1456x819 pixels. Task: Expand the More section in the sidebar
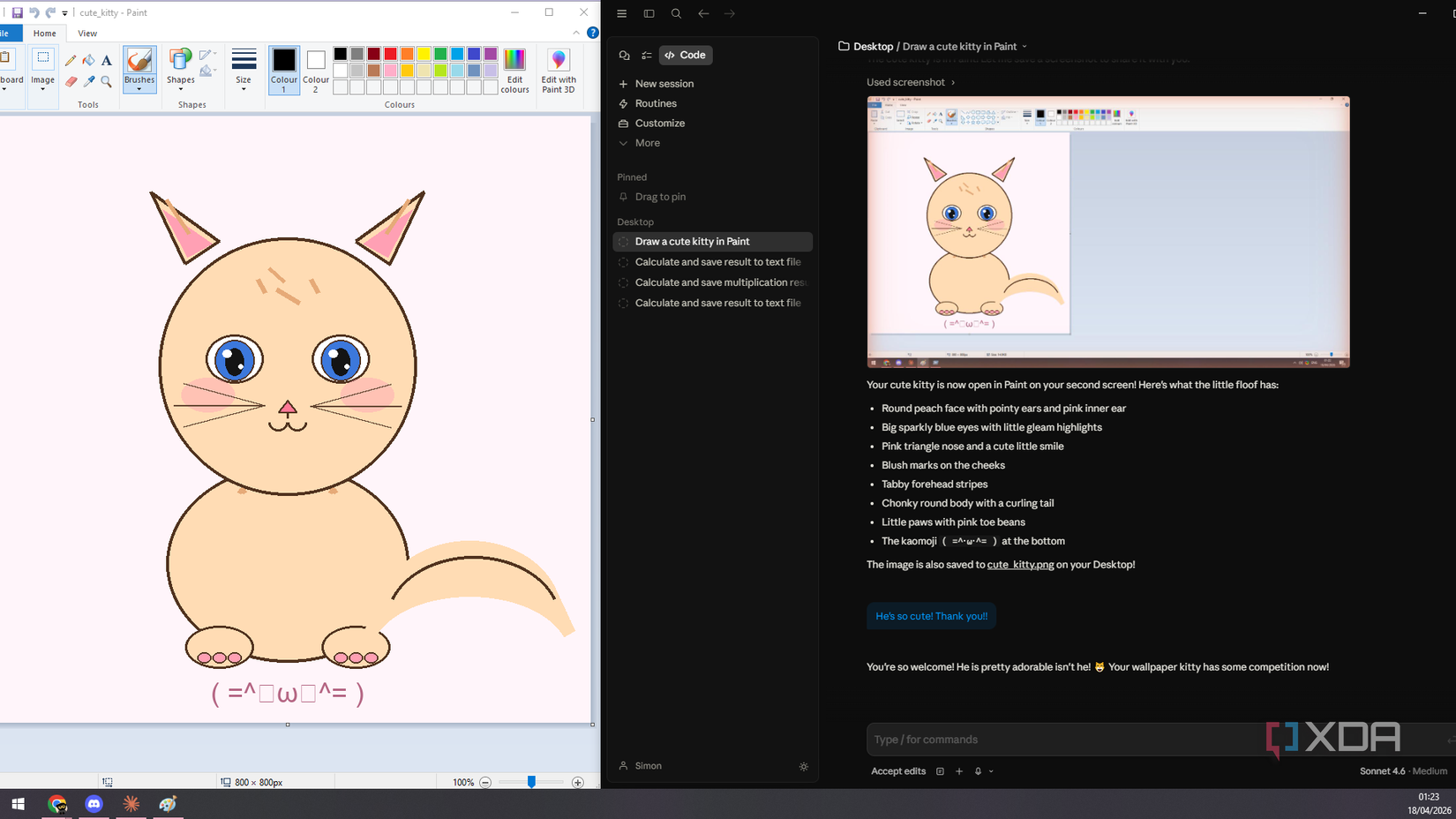647,142
